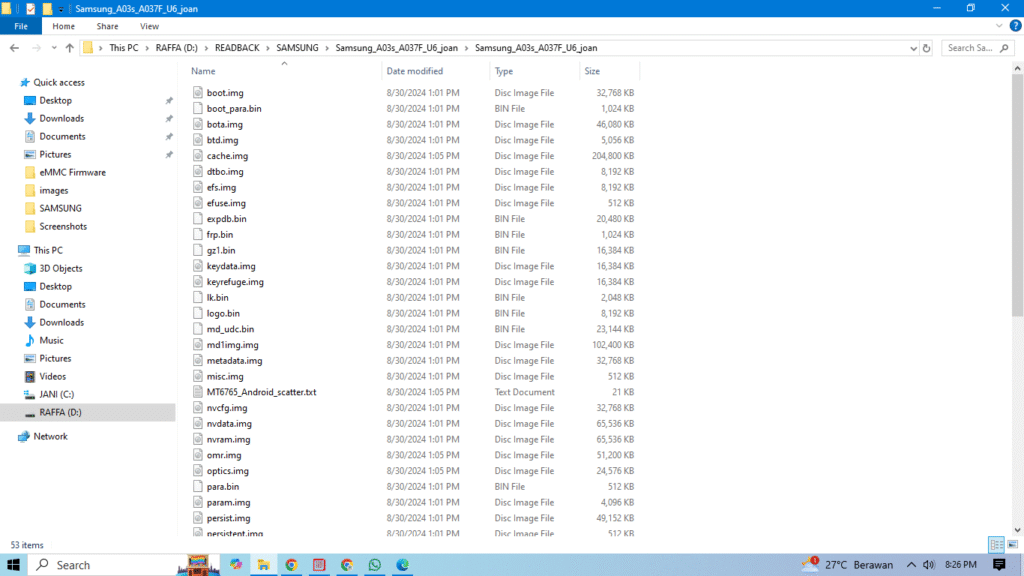Open Downloads under Quick access

[x=61, y=118]
